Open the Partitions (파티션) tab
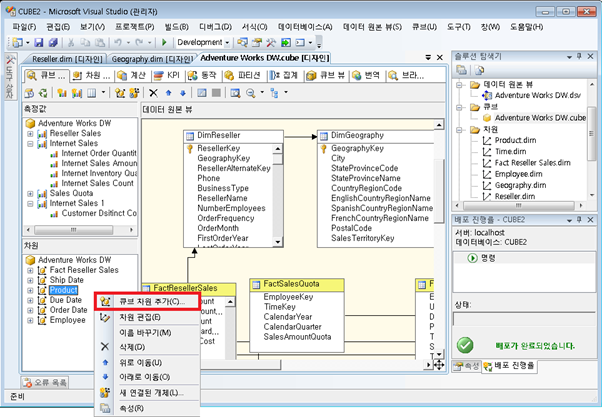Screen dimensions: 602x417 [x=243, y=76]
